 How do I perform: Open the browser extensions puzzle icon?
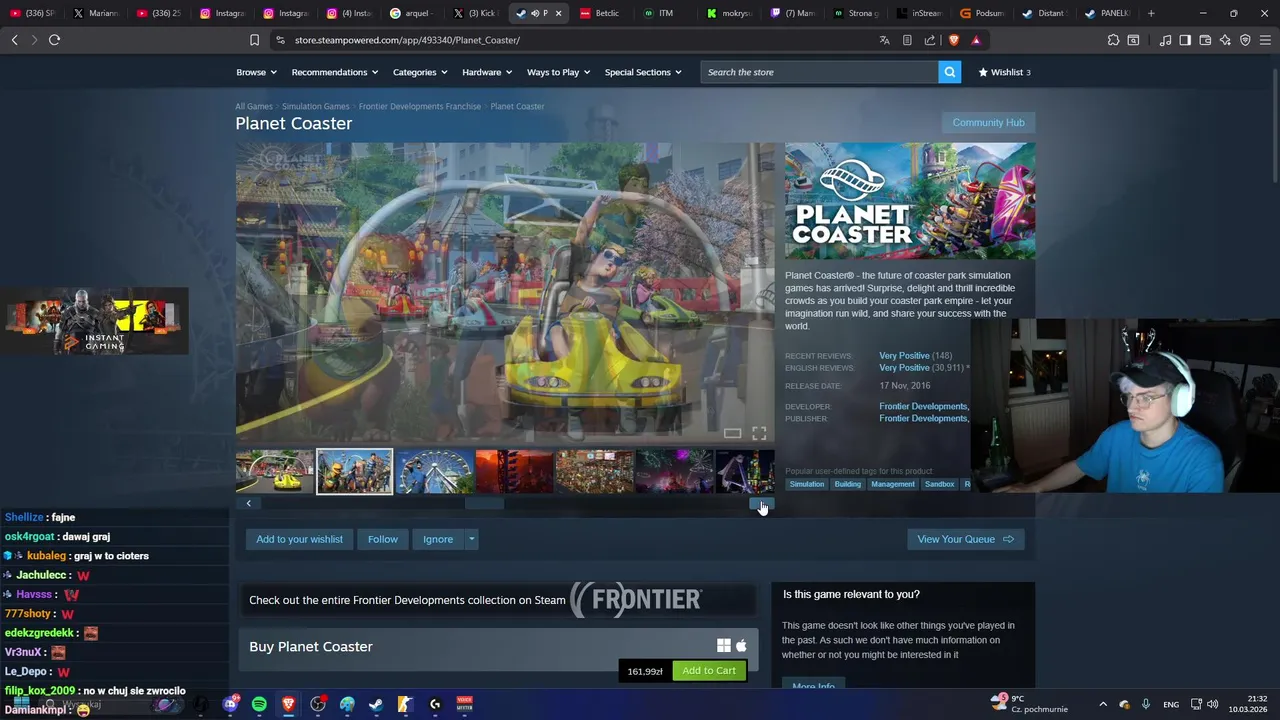[x=1113, y=40]
